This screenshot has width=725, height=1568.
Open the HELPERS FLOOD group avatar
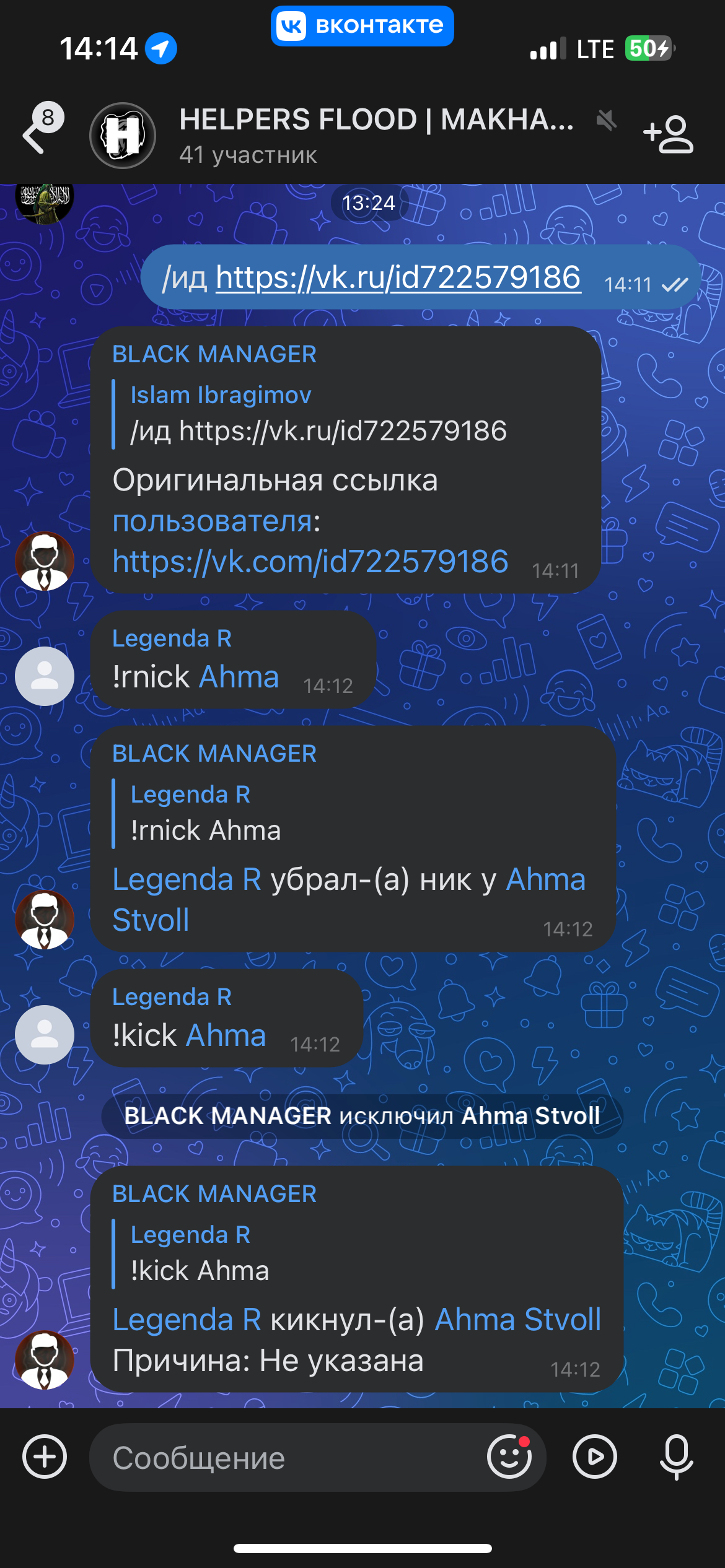coord(123,136)
